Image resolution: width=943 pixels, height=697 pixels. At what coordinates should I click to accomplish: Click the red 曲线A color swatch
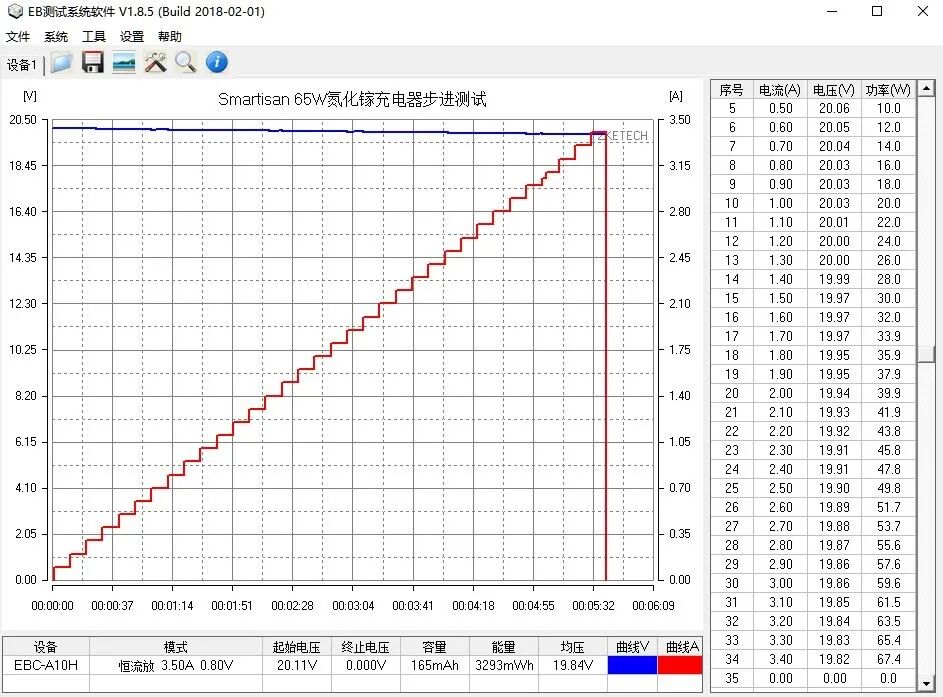pos(680,665)
